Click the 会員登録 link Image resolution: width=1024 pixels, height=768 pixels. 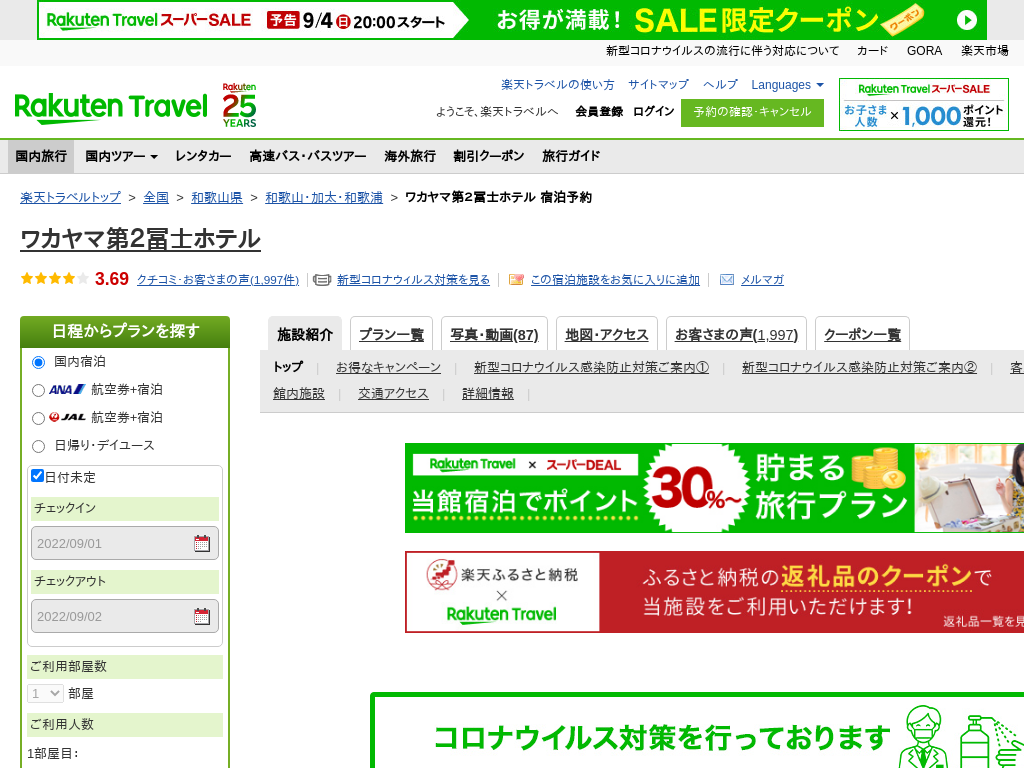point(599,112)
